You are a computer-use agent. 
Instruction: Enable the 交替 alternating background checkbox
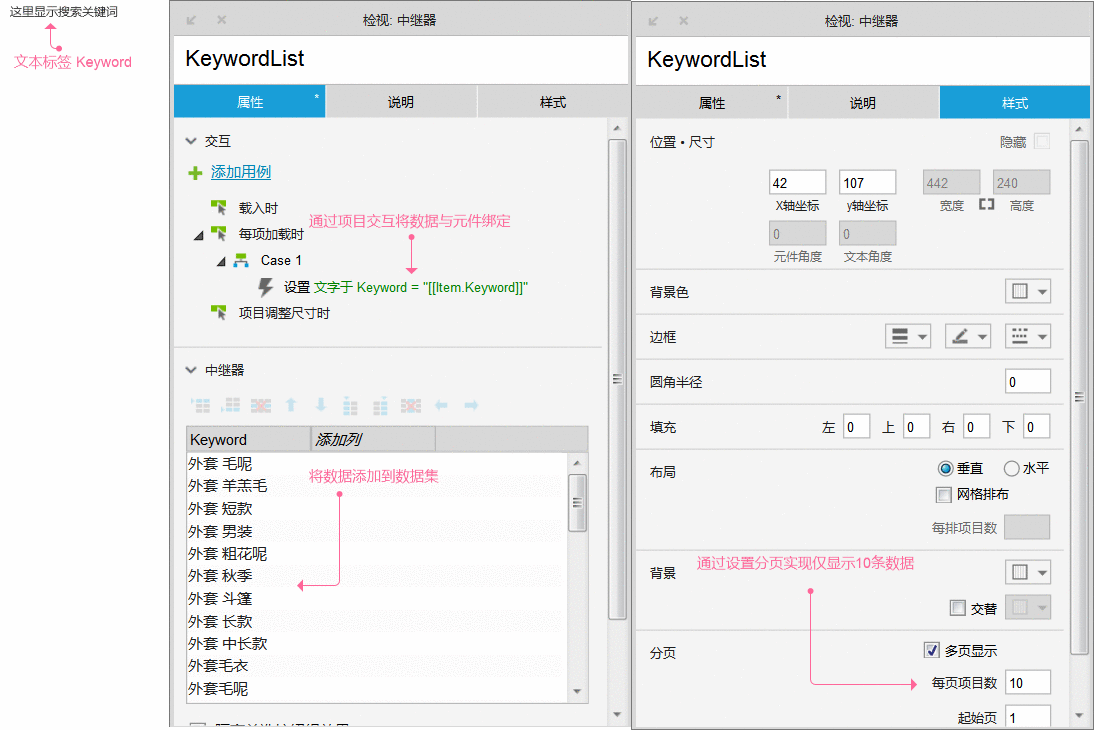(958, 608)
